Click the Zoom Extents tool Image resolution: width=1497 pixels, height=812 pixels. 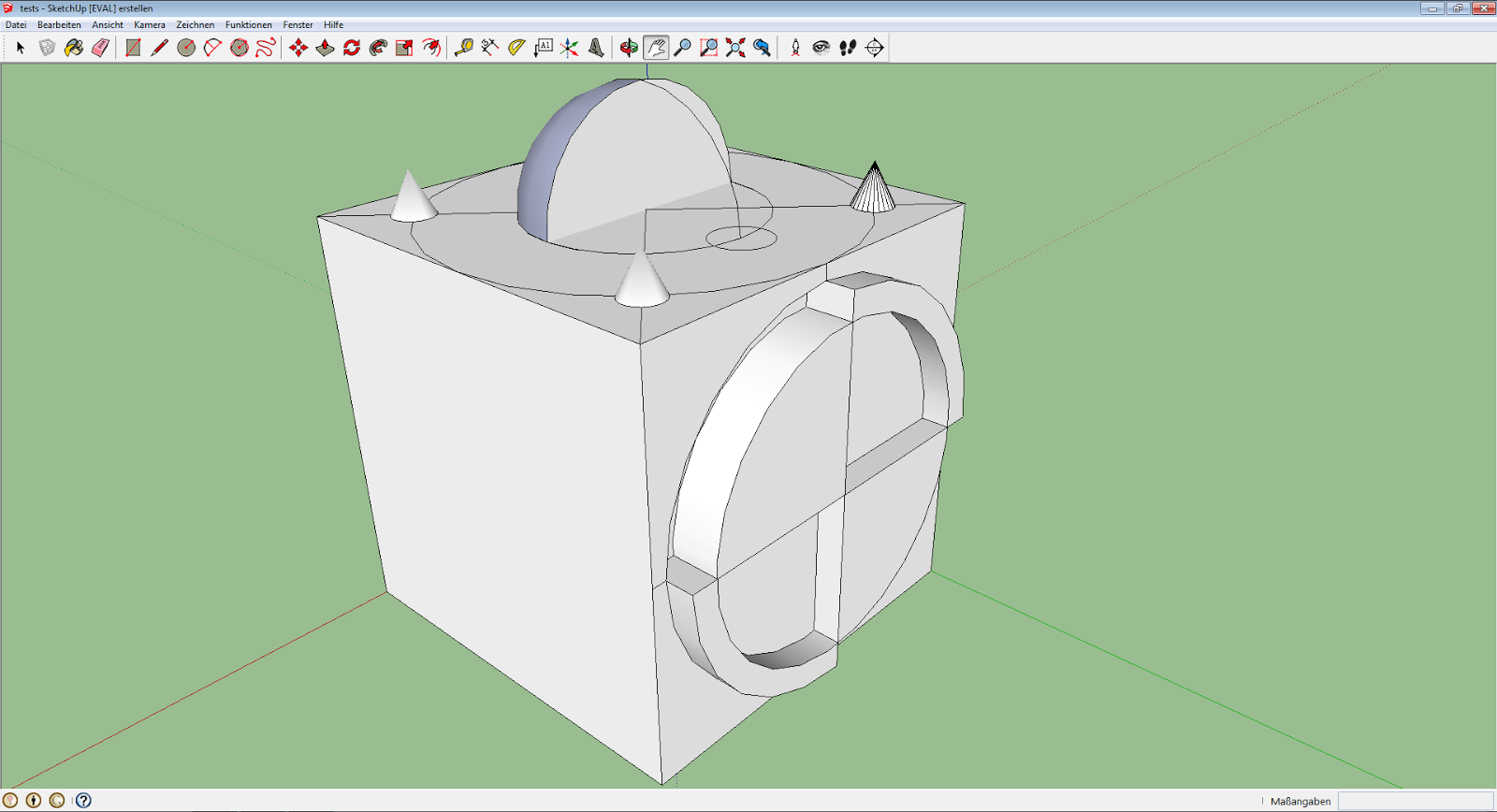(735, 48)
